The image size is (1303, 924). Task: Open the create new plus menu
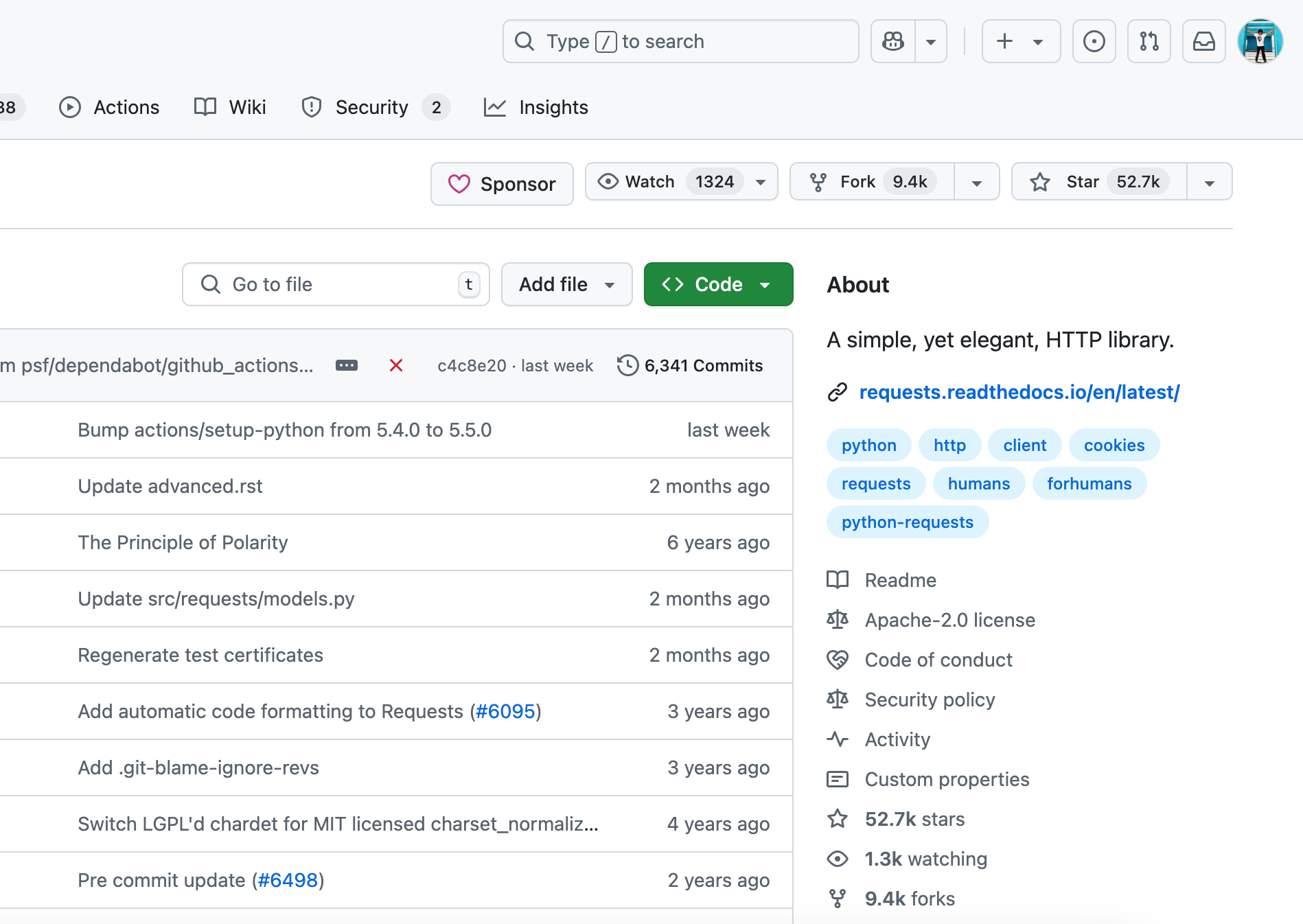1021,41
